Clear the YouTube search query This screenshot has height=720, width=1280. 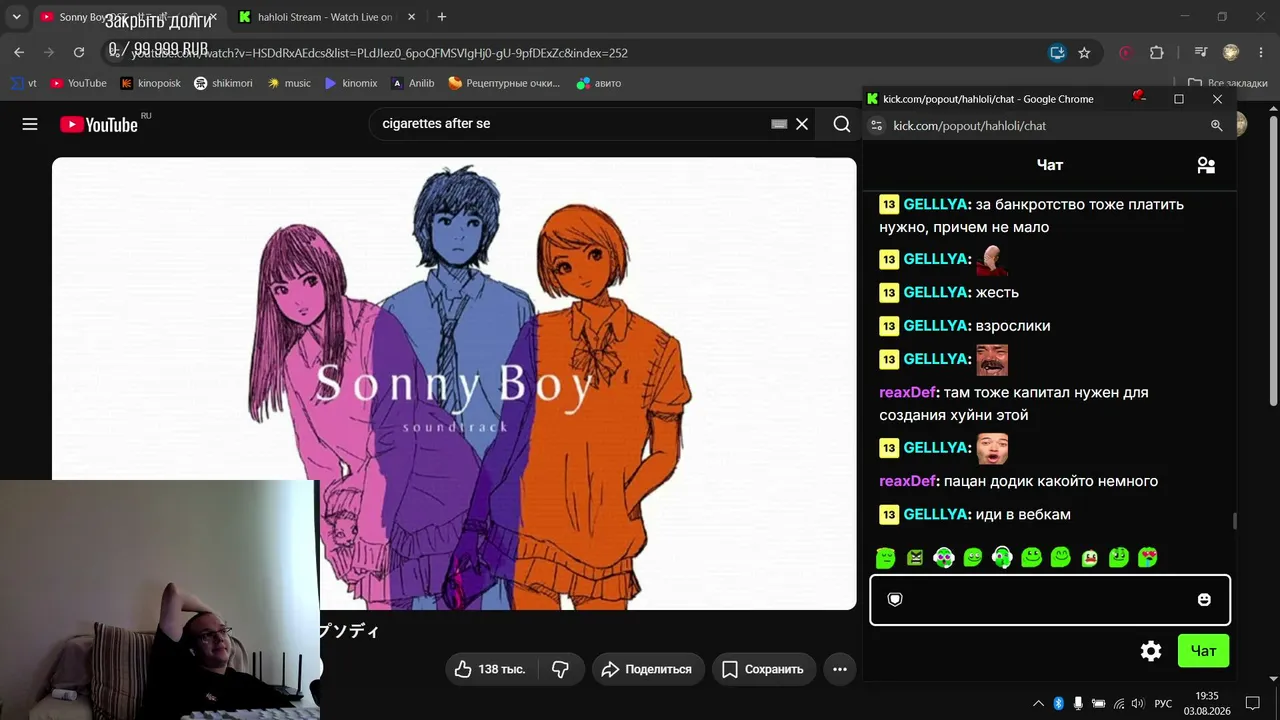click(802, 124)
